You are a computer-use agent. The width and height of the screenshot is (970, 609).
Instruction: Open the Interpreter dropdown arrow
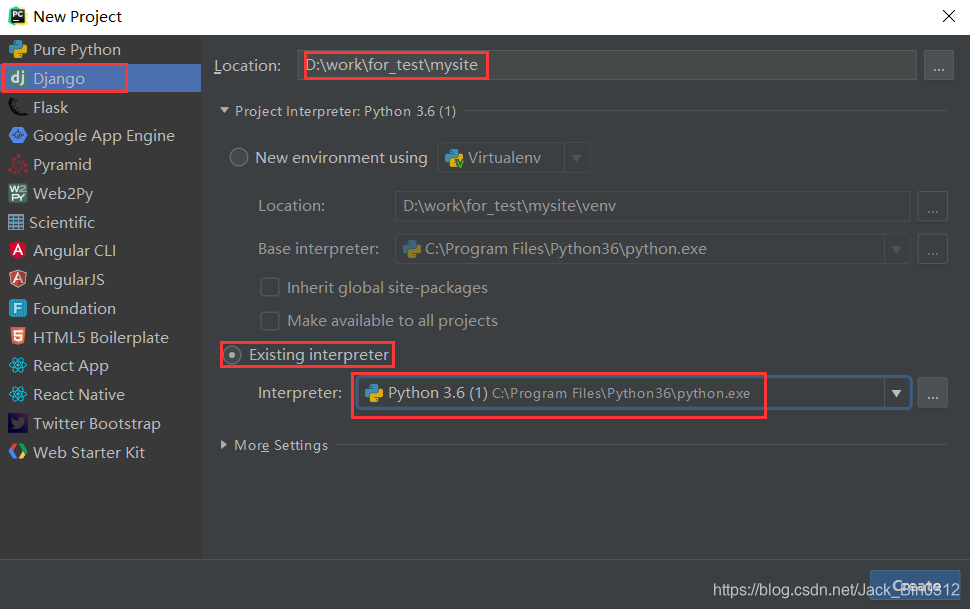coord(896,394)
